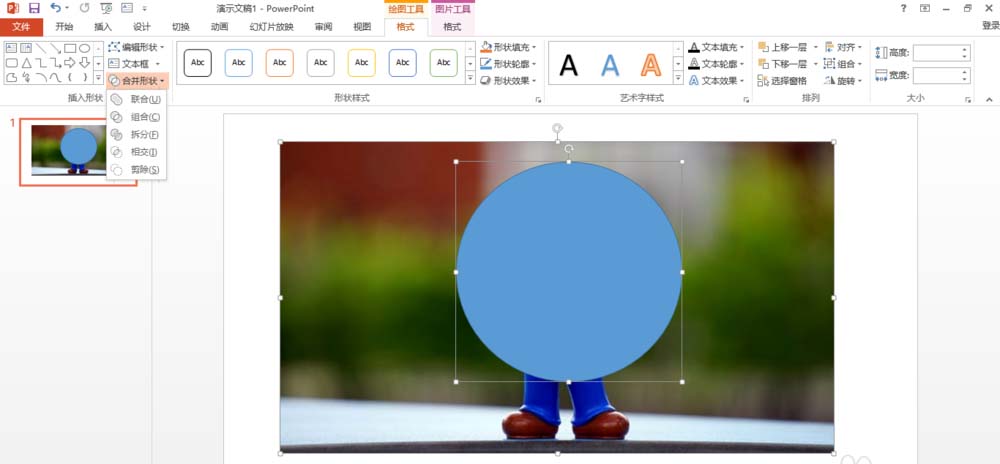Pick the arrow line shape in gallery
Viewport: 1000px width, 464px height.
coord(55,48)
